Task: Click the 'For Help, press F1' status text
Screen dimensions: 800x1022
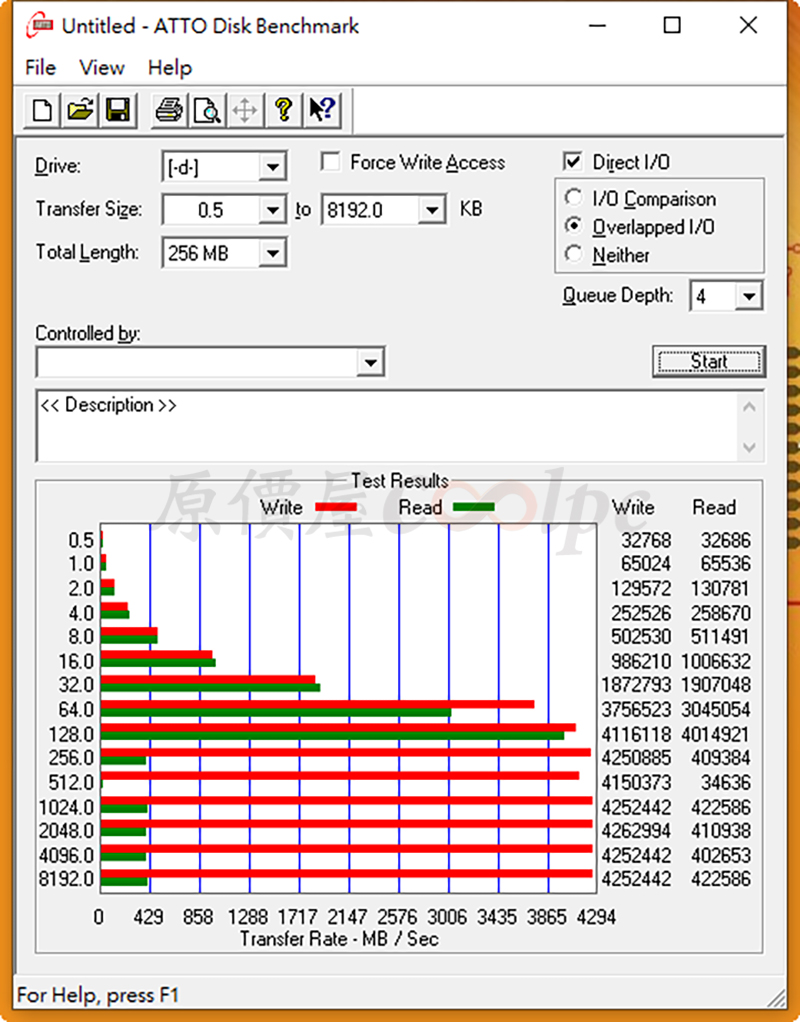Action: click(x=98, y=995)
